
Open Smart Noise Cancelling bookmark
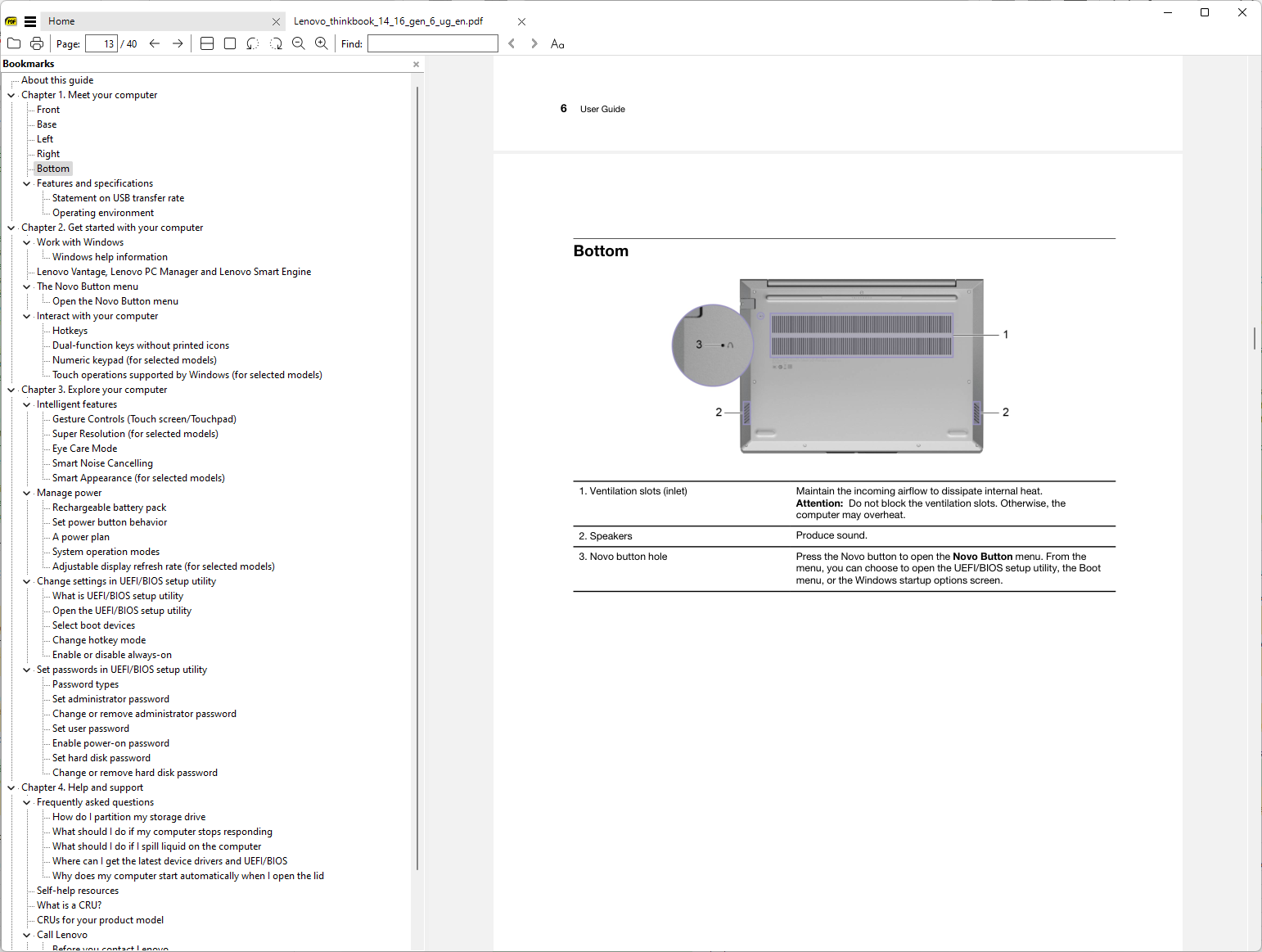coord(102,463)
